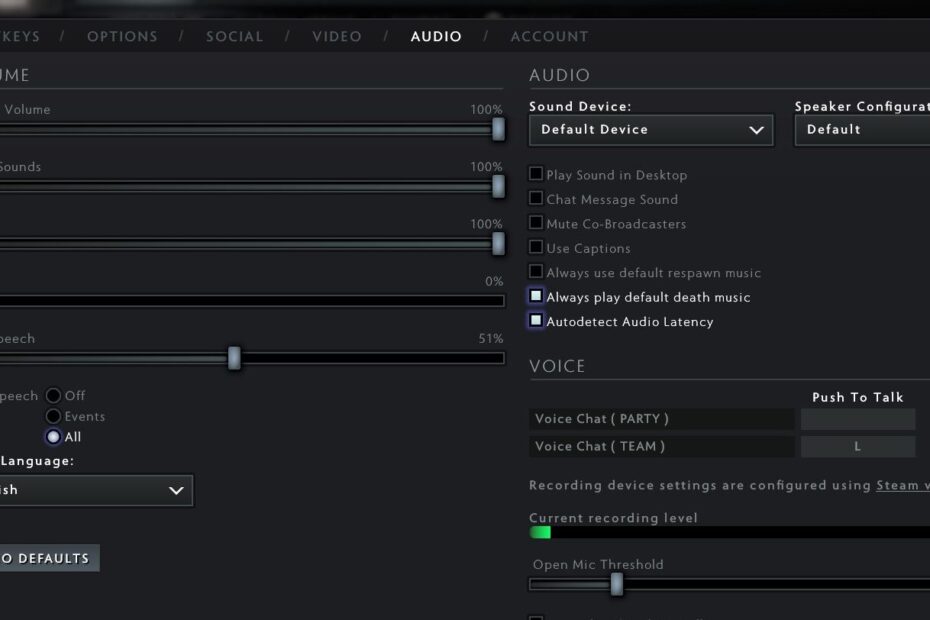The image size is (930, 620).
Task: Select the All speech radio button
Action: tap(54, 437)
